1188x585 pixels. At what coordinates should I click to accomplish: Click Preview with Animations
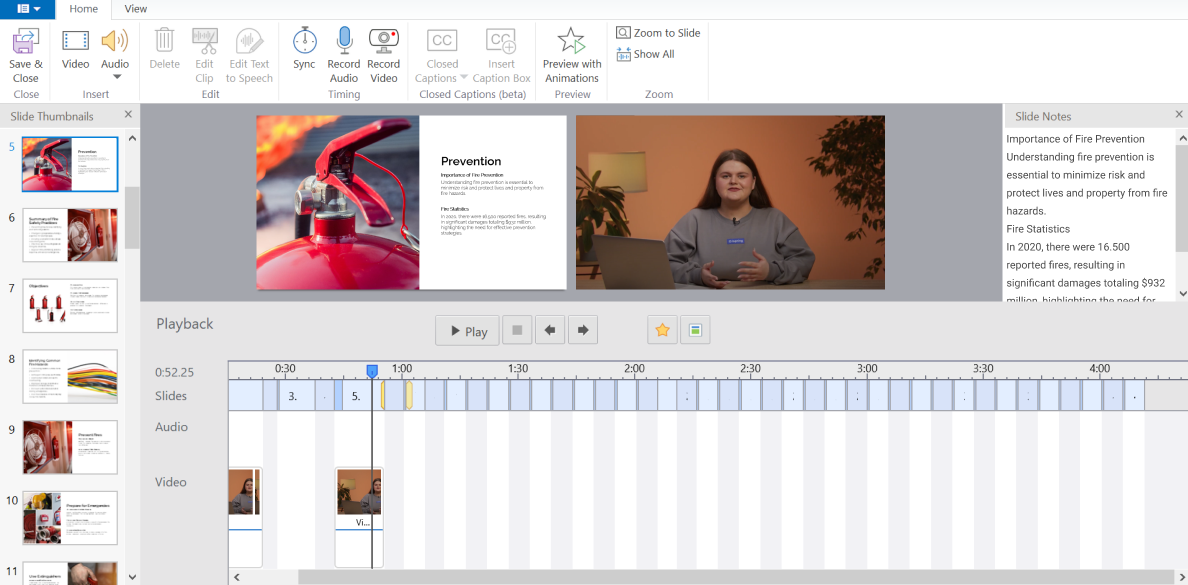pyautogui.click(x=572, y=55)
